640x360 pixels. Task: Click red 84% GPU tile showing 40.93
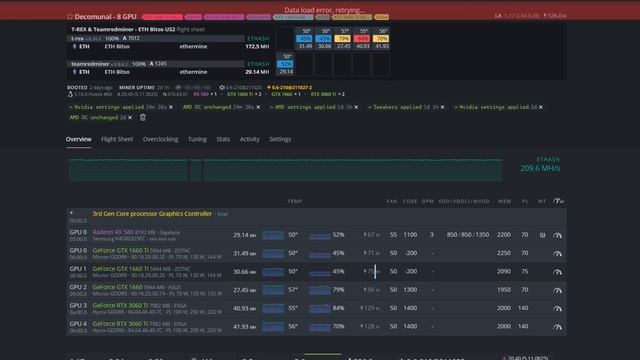point(362,39)
